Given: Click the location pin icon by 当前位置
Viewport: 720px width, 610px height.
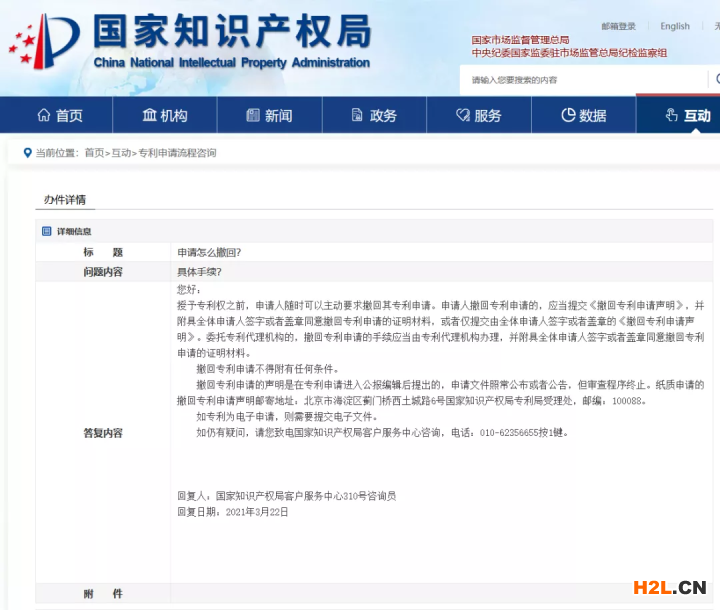Looking at the screenshot, I should coord(28,153).
